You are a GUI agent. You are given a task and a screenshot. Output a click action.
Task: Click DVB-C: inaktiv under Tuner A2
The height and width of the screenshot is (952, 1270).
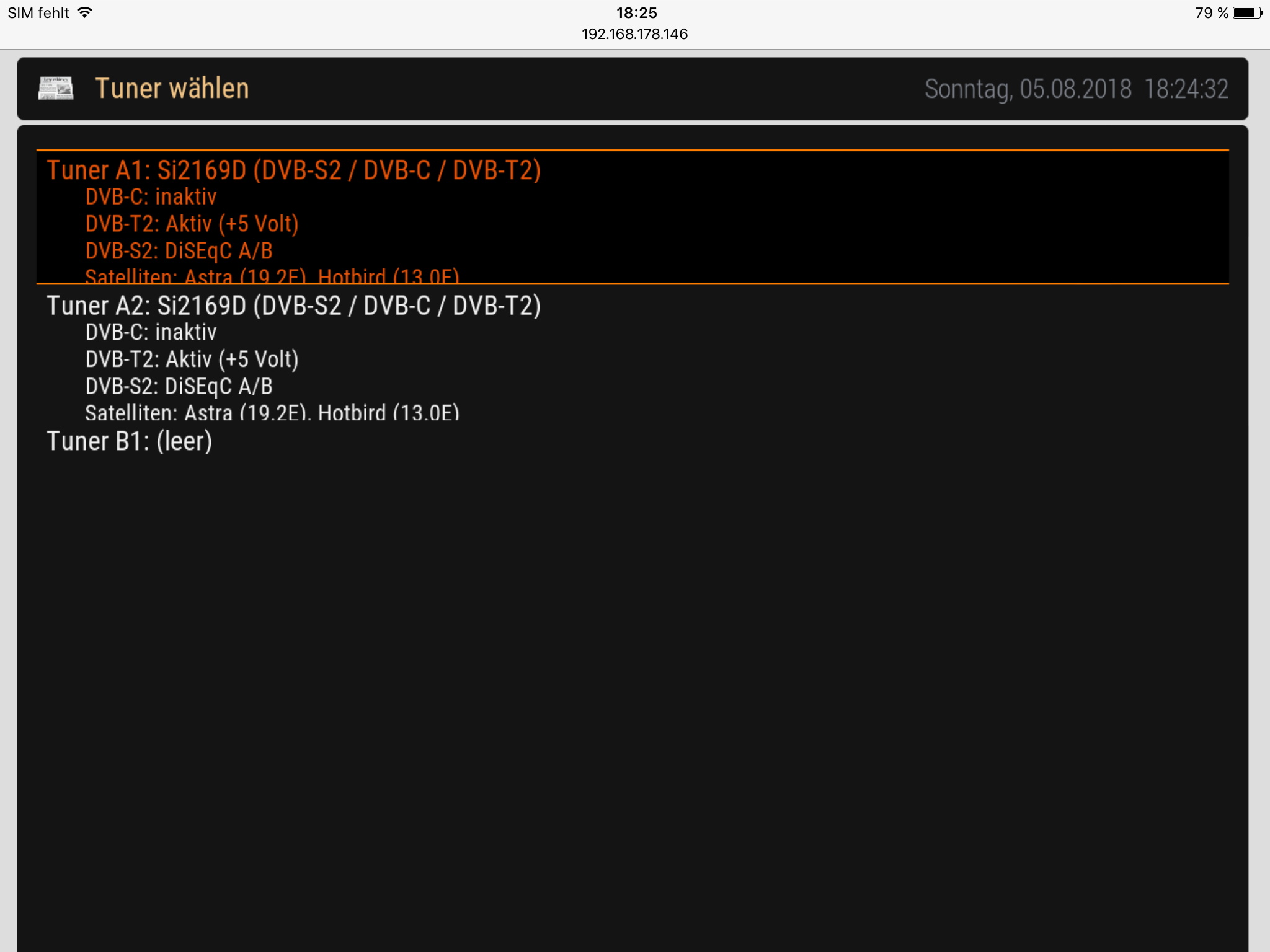151,332
